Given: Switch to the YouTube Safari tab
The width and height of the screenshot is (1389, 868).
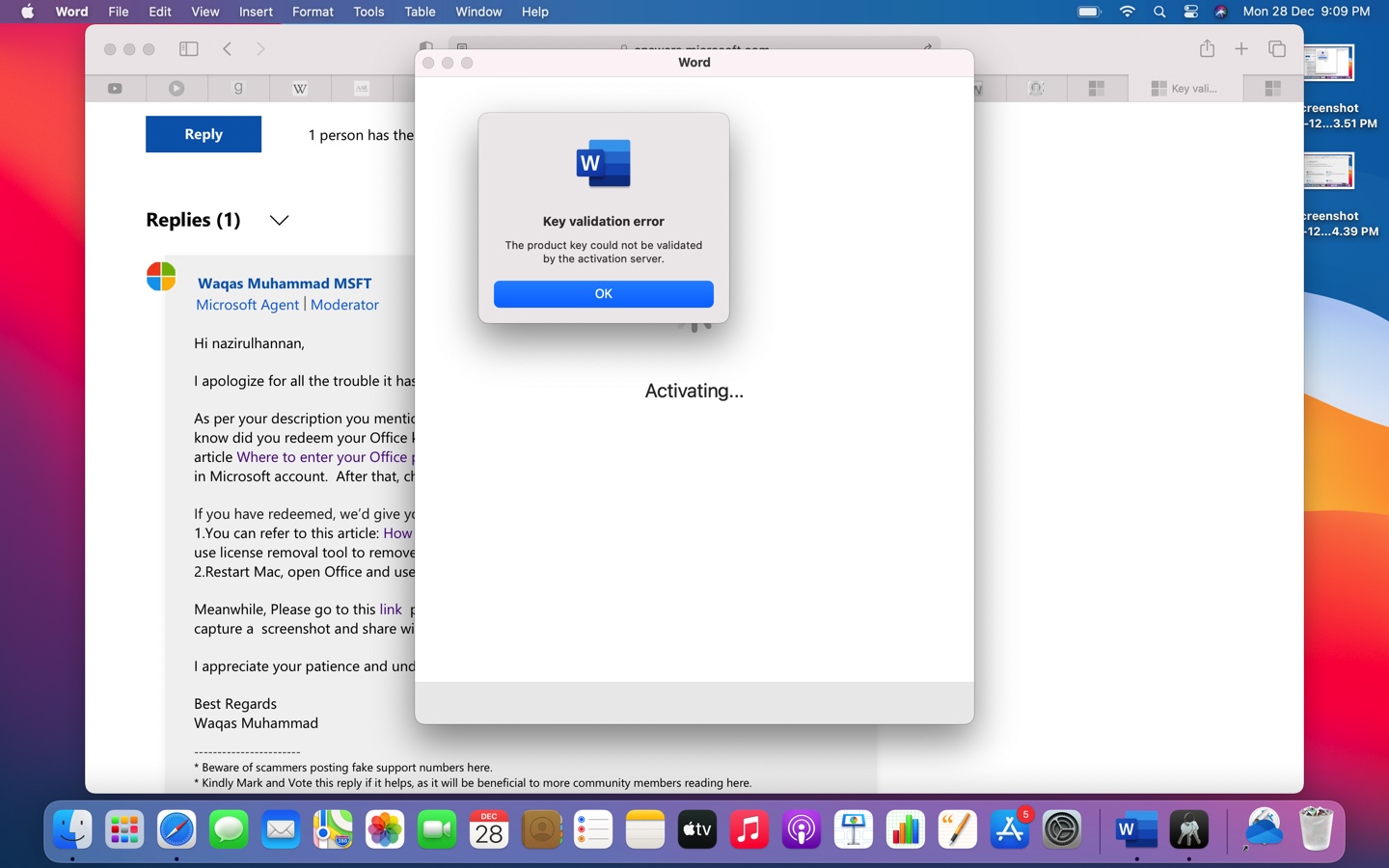Looking at the screenshot, I should coord(115,89).
